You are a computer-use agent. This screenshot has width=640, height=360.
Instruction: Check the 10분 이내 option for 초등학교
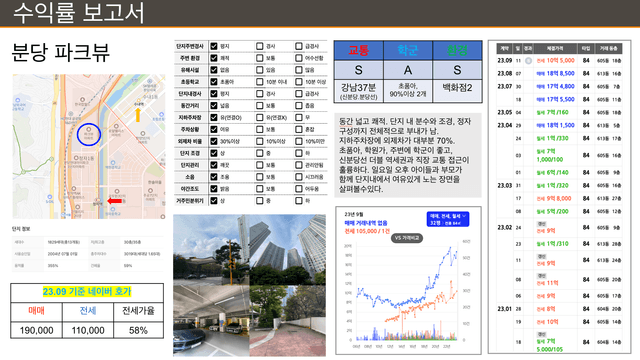pos(260,82)
